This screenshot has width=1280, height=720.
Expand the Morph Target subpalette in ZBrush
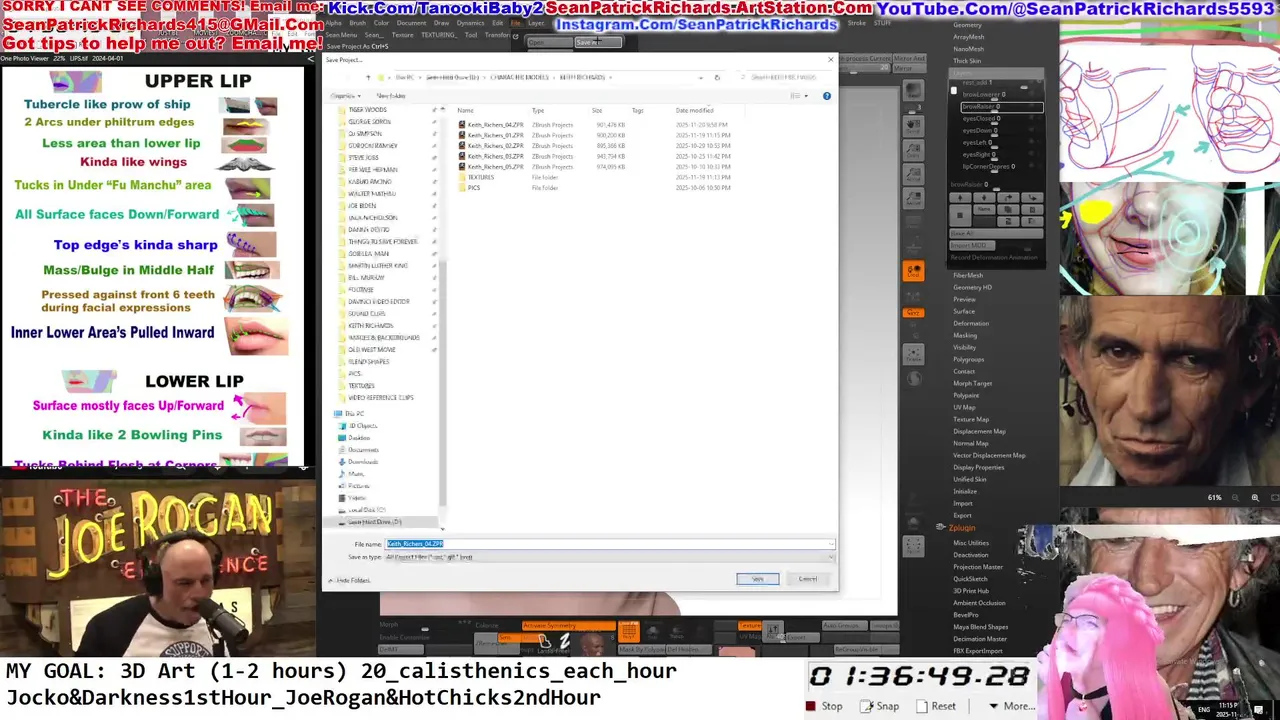pyautogui.click(x=972, y=383)
